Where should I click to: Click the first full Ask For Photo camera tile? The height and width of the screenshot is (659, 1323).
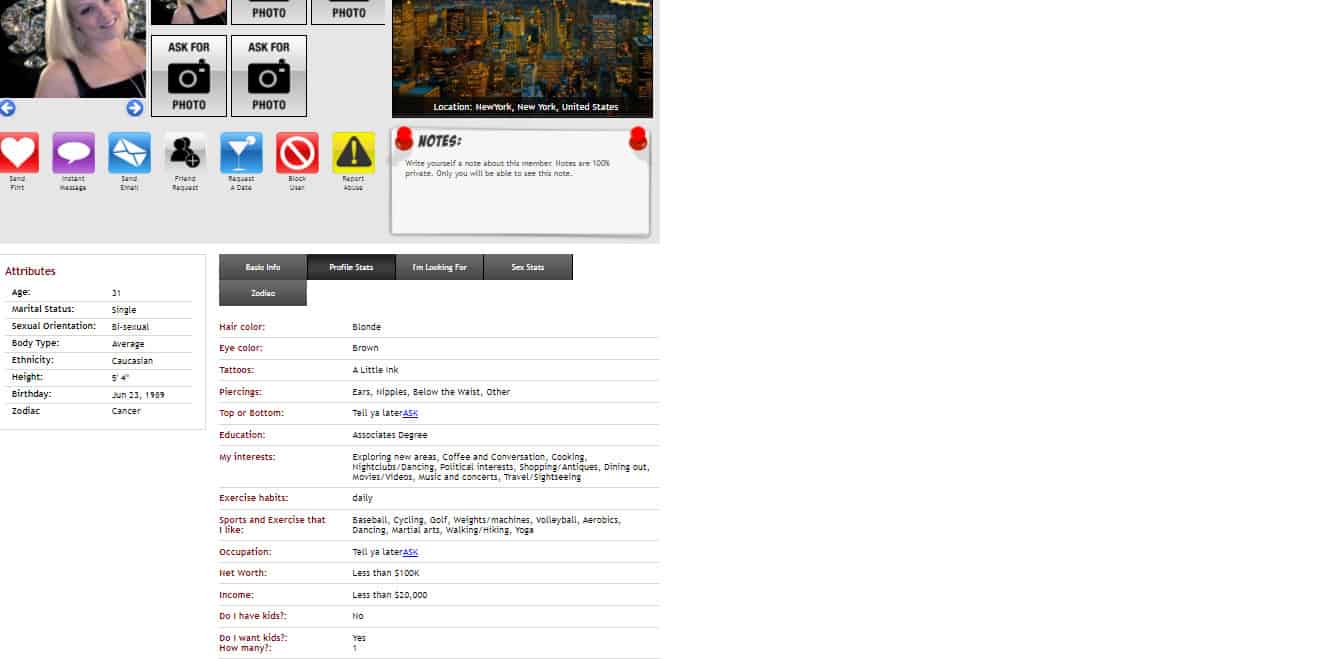[189, 76]
